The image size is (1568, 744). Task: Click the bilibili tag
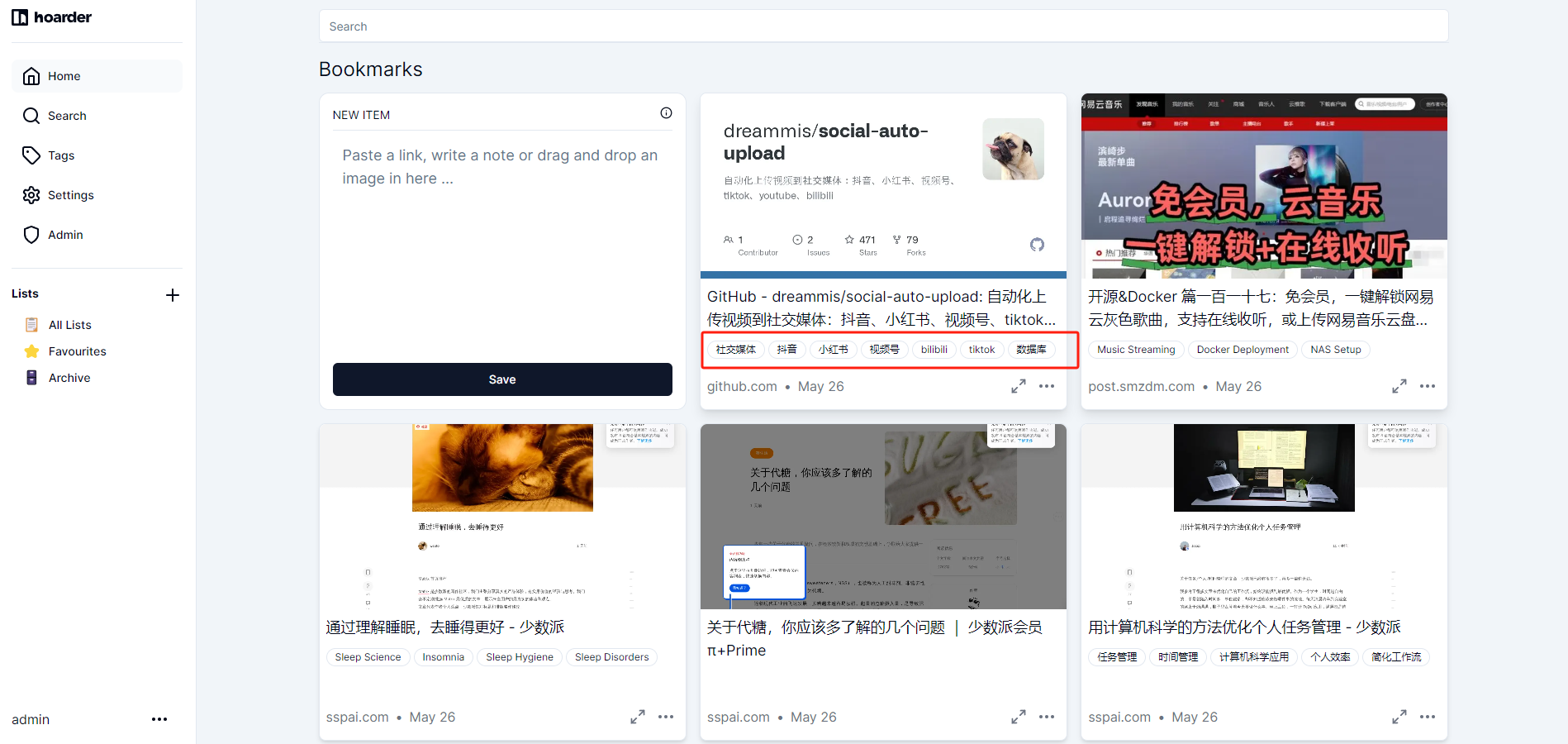(x=934, y=350)
